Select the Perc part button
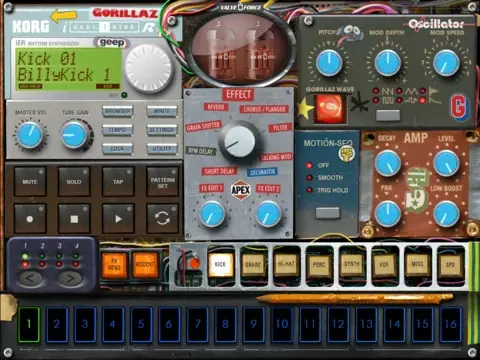Image resolution: width=480 pixels, height=360 pixels. [319, 264]
